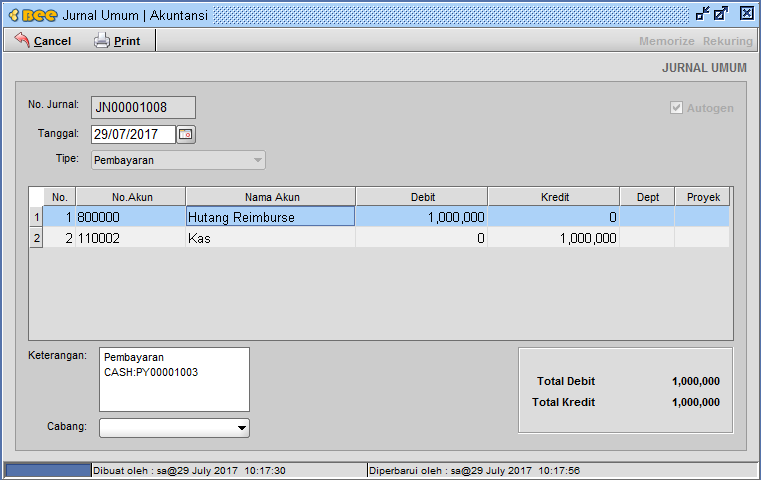Viewport: 761px width, 480px height.
Task: Click the Debit column header
Action: [x=422, y=197]
